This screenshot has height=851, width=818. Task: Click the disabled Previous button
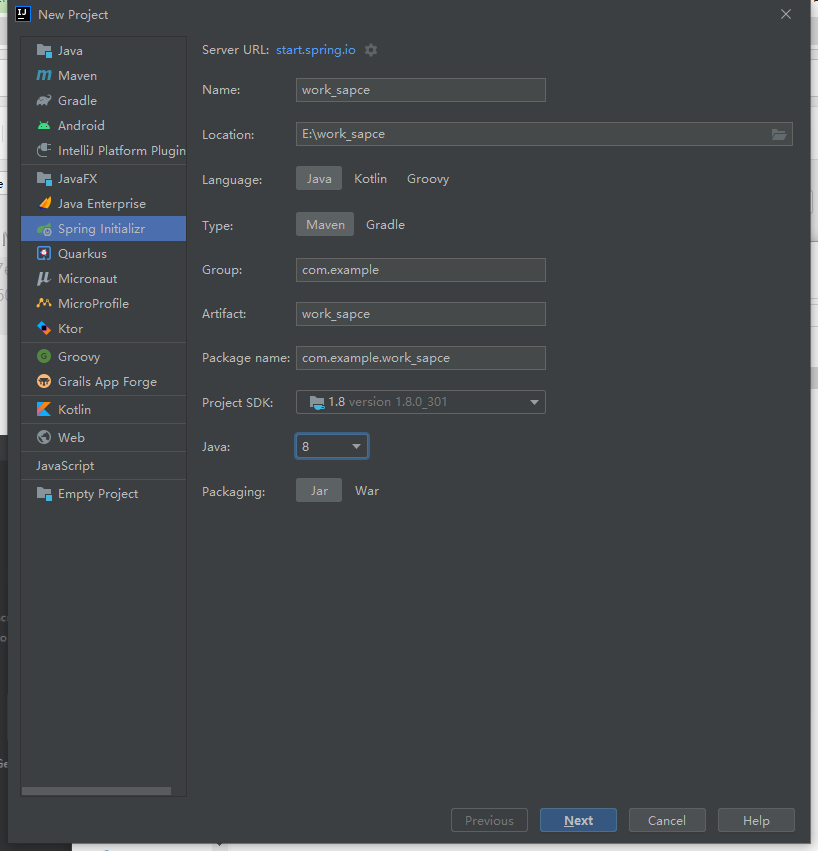click(x=489, y=820)
